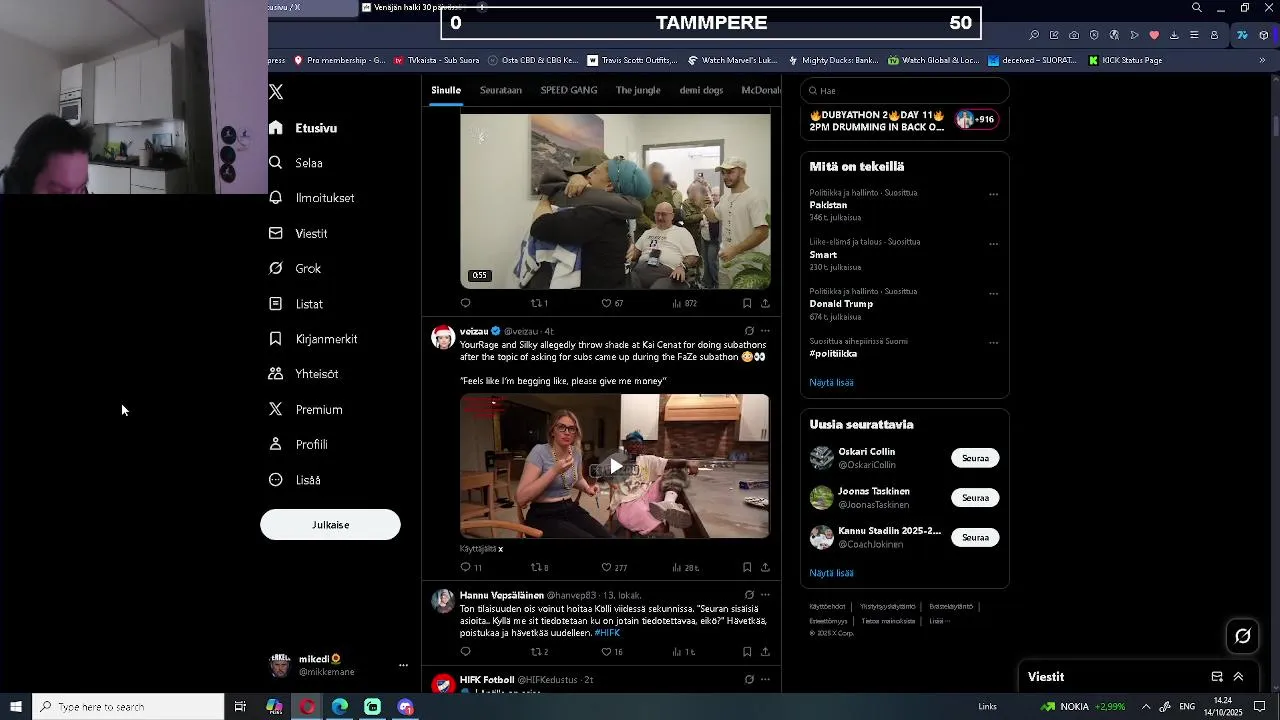Open Grok explain on veizau's post
Image resolution: width=1280 pixels, height=720 pixels.
749,331
